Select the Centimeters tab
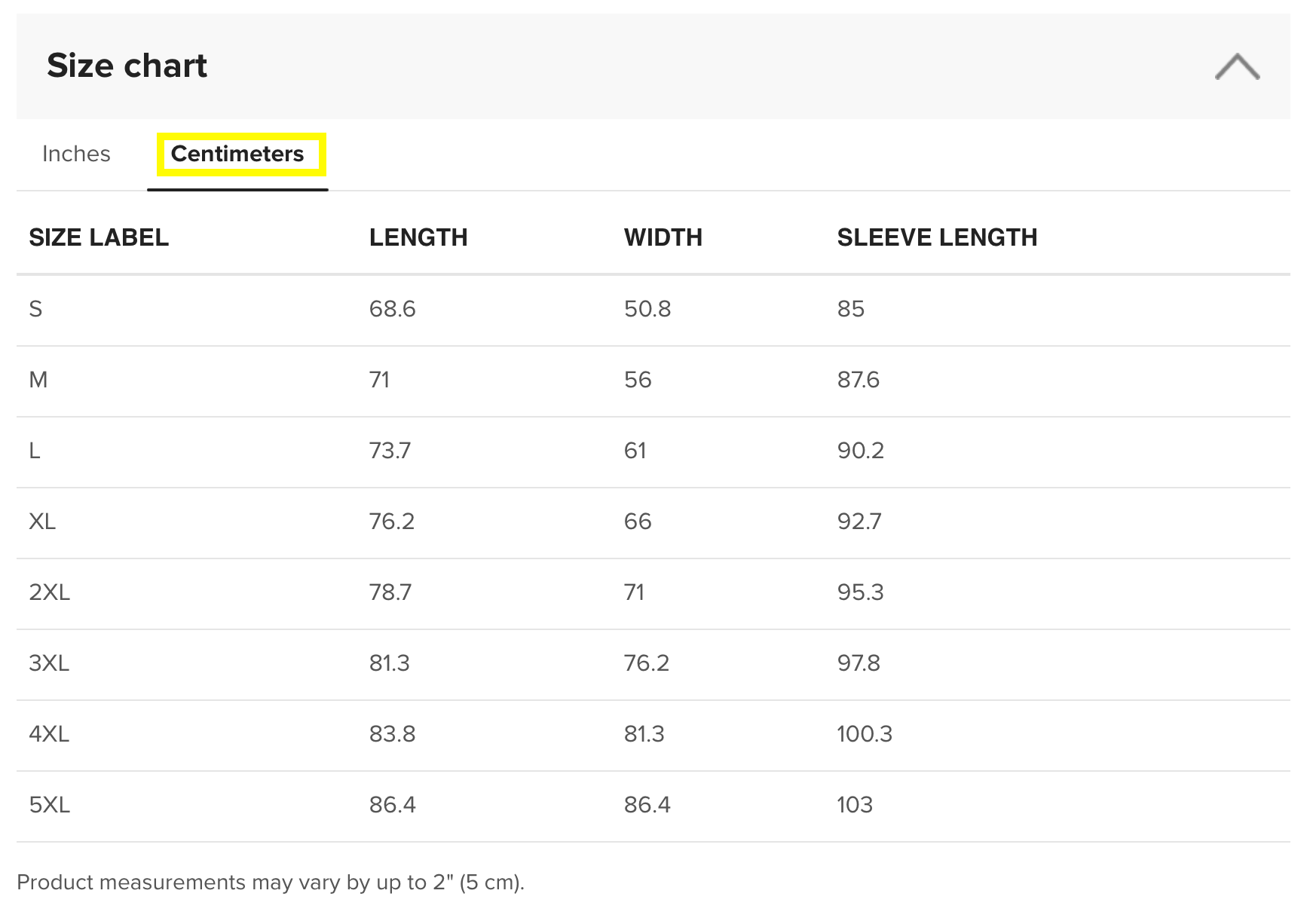This screenshot has height=924, width=1310. click(237, 154)
